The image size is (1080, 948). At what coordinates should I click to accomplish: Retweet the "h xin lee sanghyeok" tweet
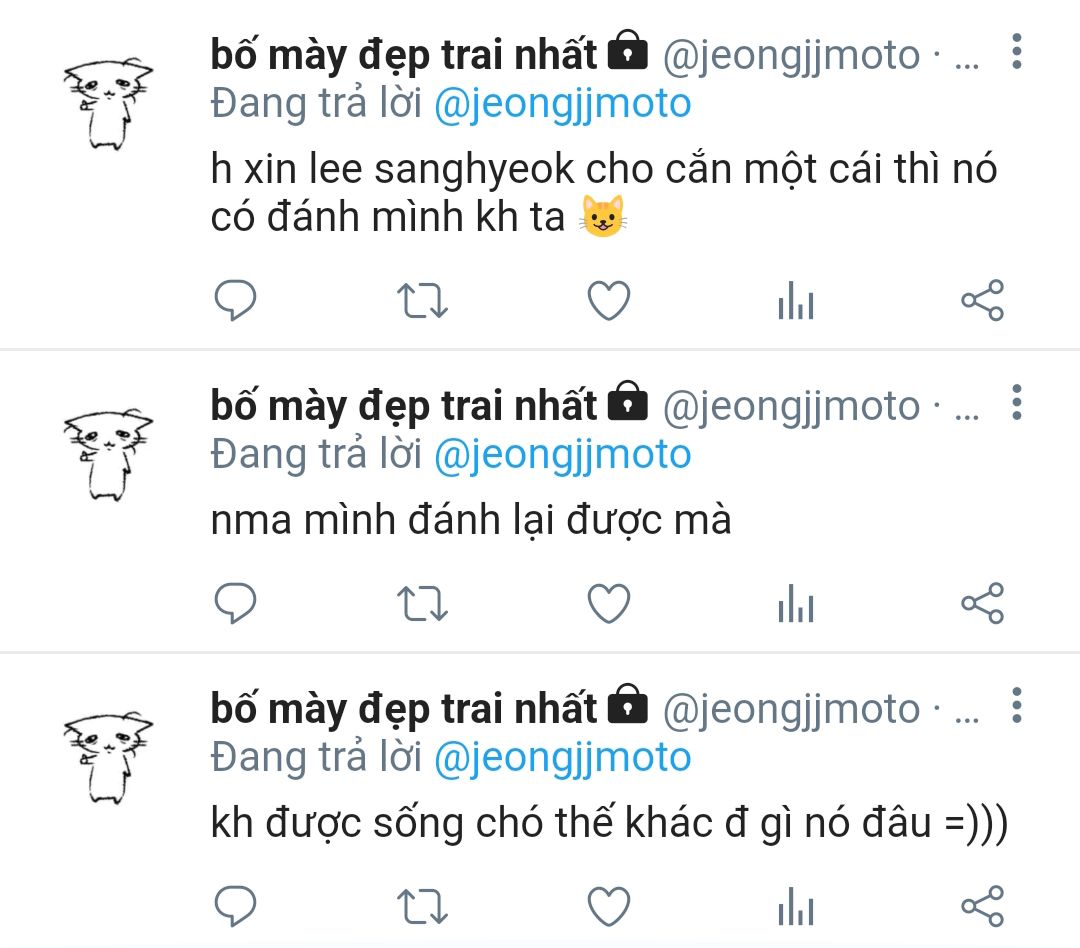pos(422,300)
